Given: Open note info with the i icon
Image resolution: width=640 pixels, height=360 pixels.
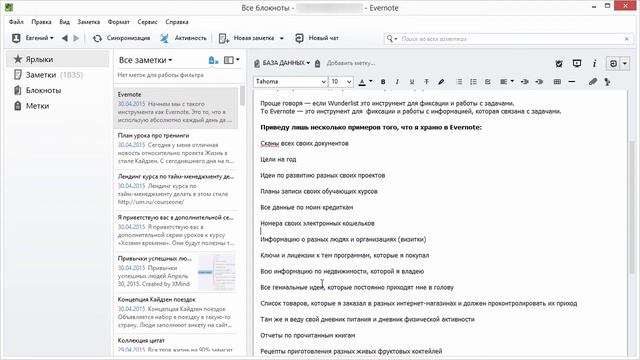Looking at the screenshot, I should 594,63.
